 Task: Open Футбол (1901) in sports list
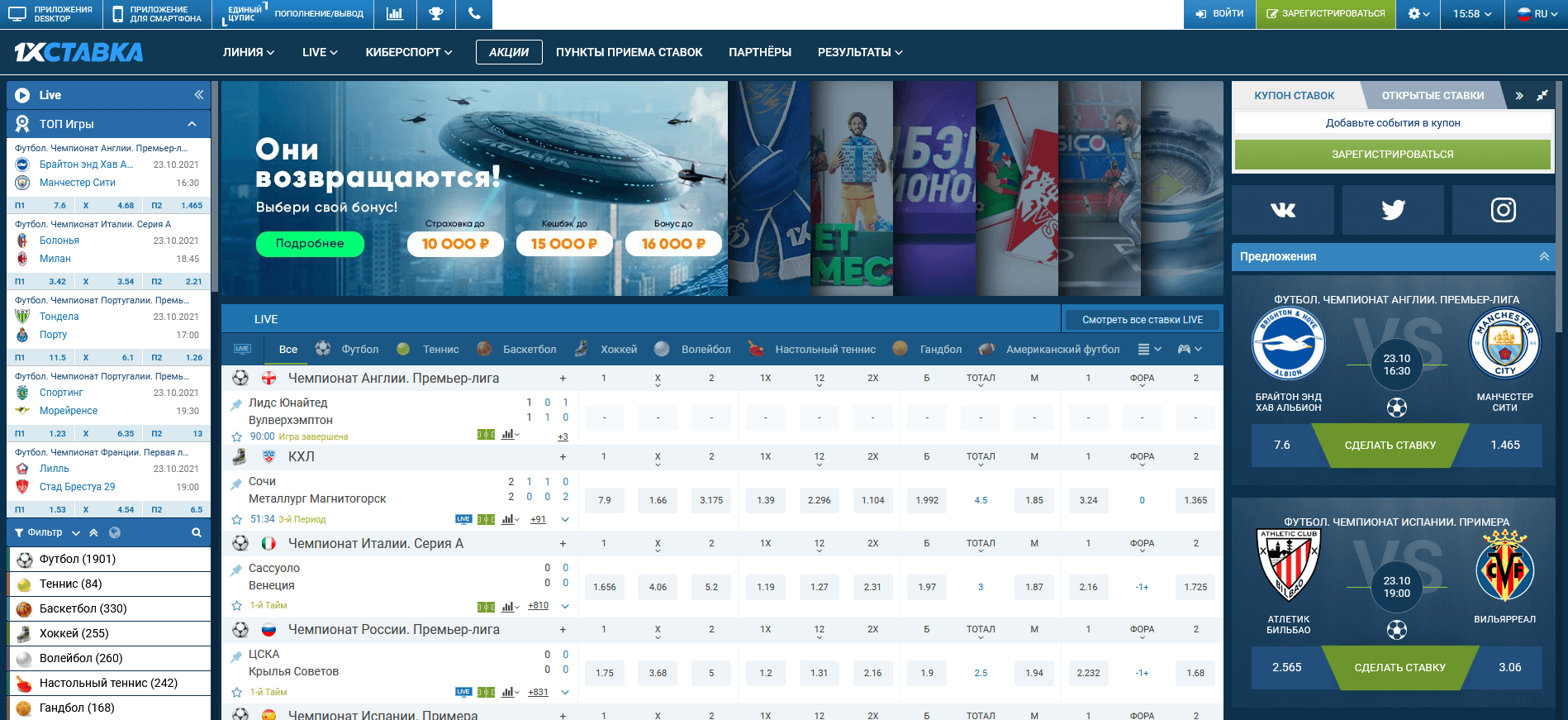pyautogui.click(x=109, y=559)
